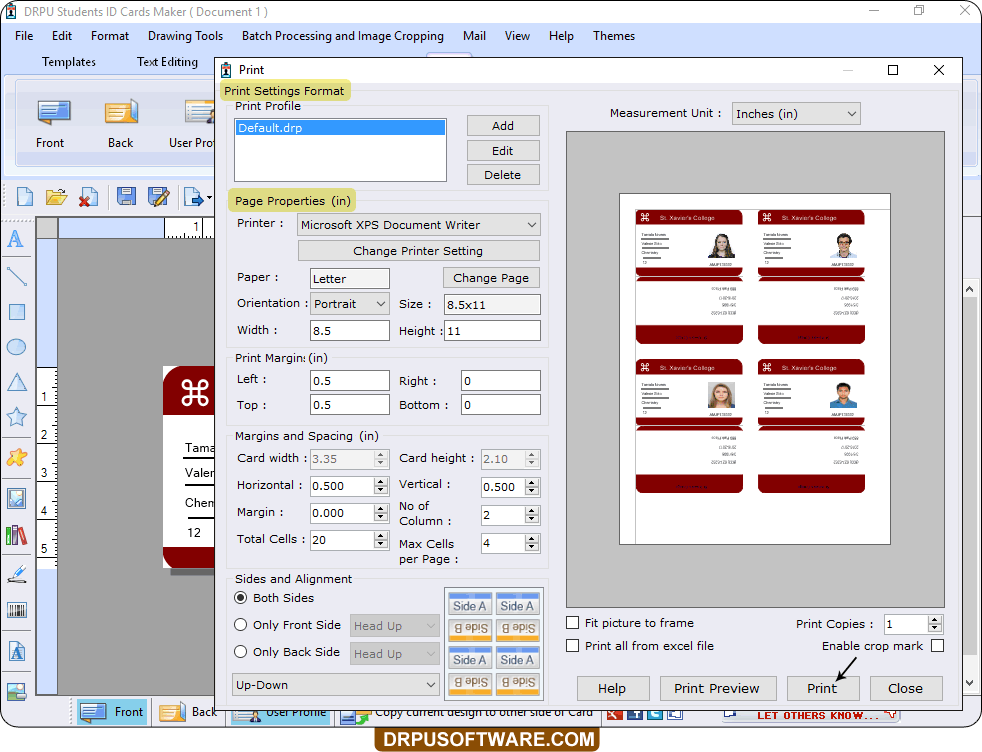Viewport: 982px width, 752px height.
Task: Select the Line drawing tool
Action: click(x=16, y=275)
